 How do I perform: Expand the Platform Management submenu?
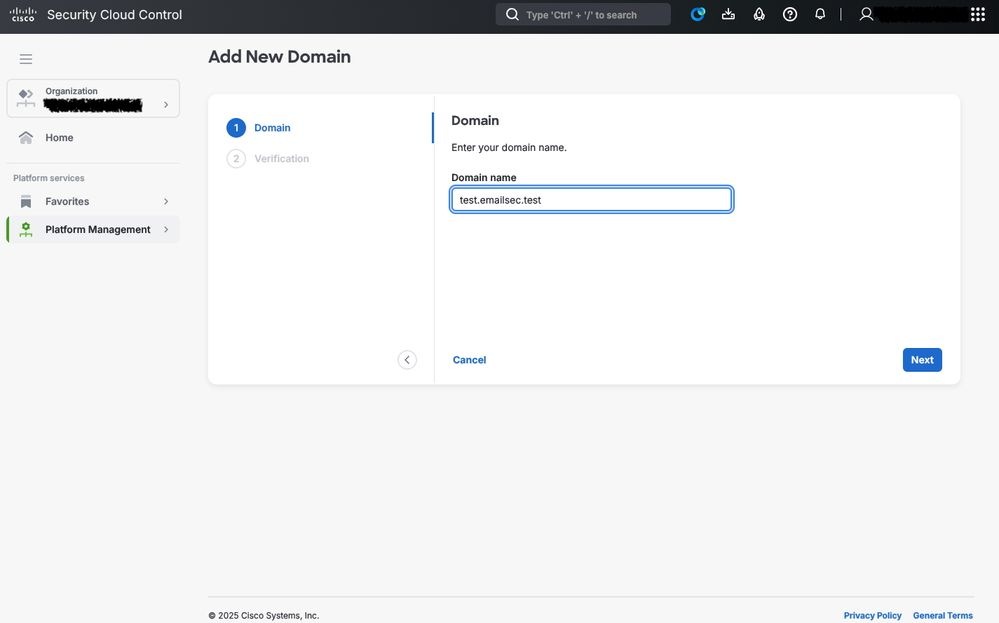[166, 230]
